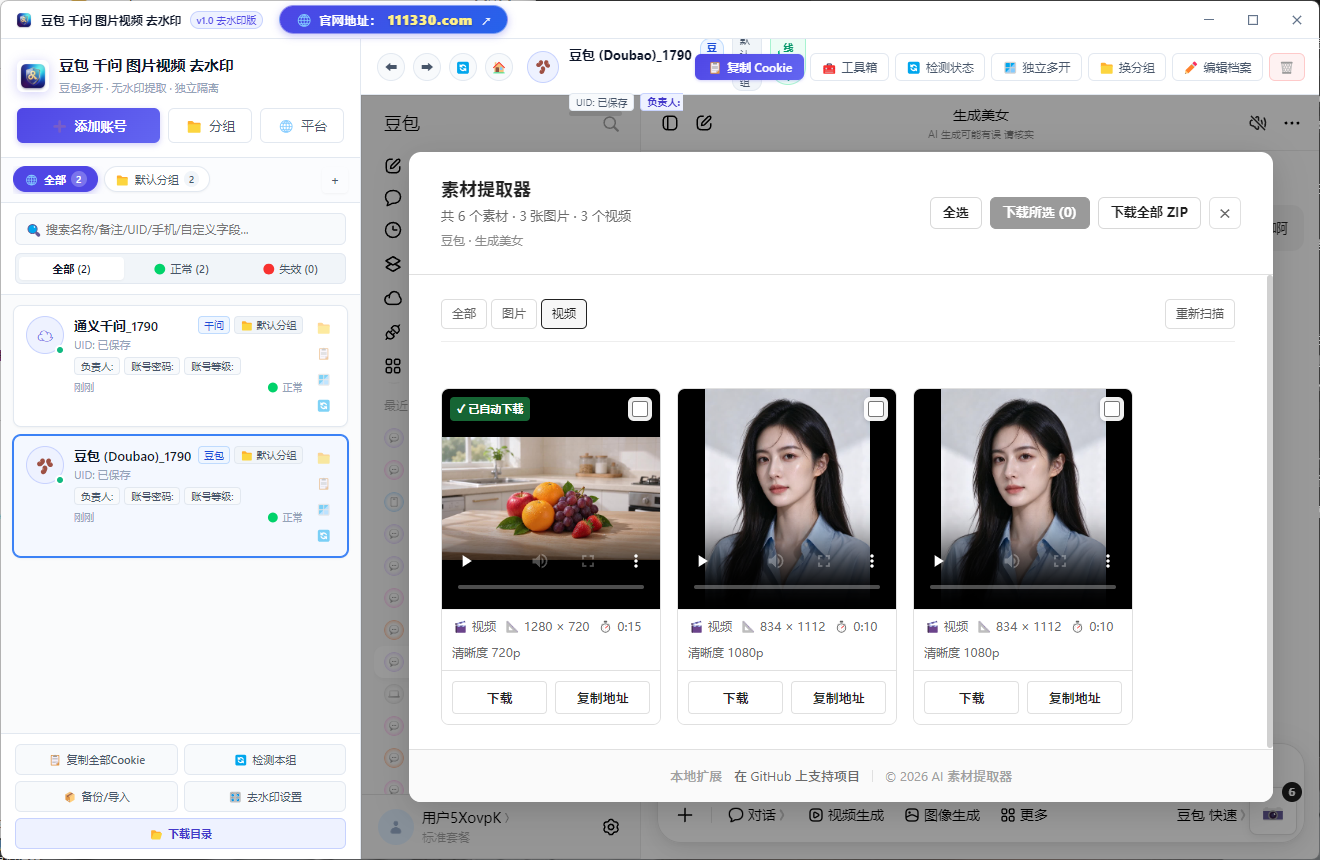The image size is (1320, 860).
Task: Click 独立多开 in the top toolbar
Action: [1036, 67]
